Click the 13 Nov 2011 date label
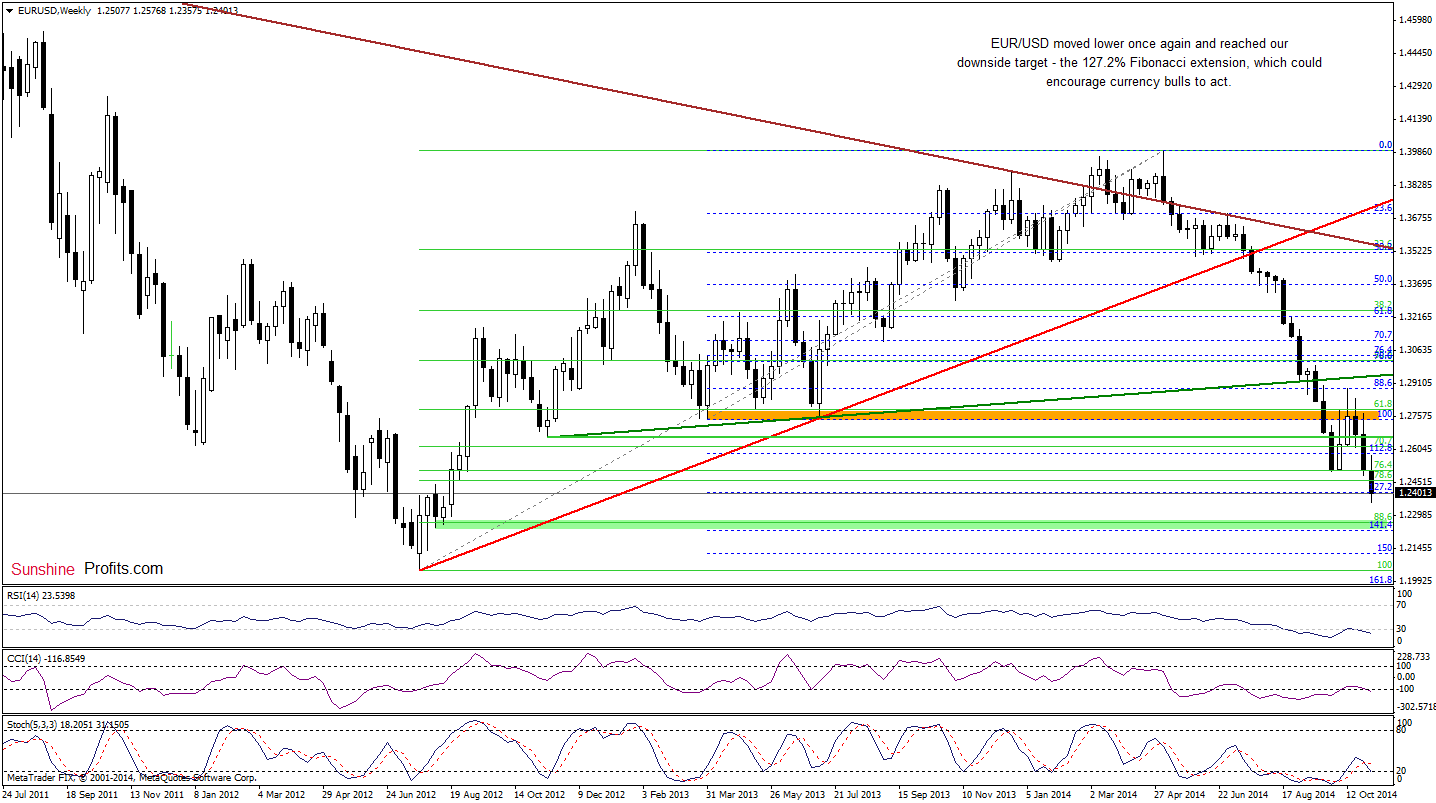Viewport: 1436px width, 803px height. click(x=157, y=794)
